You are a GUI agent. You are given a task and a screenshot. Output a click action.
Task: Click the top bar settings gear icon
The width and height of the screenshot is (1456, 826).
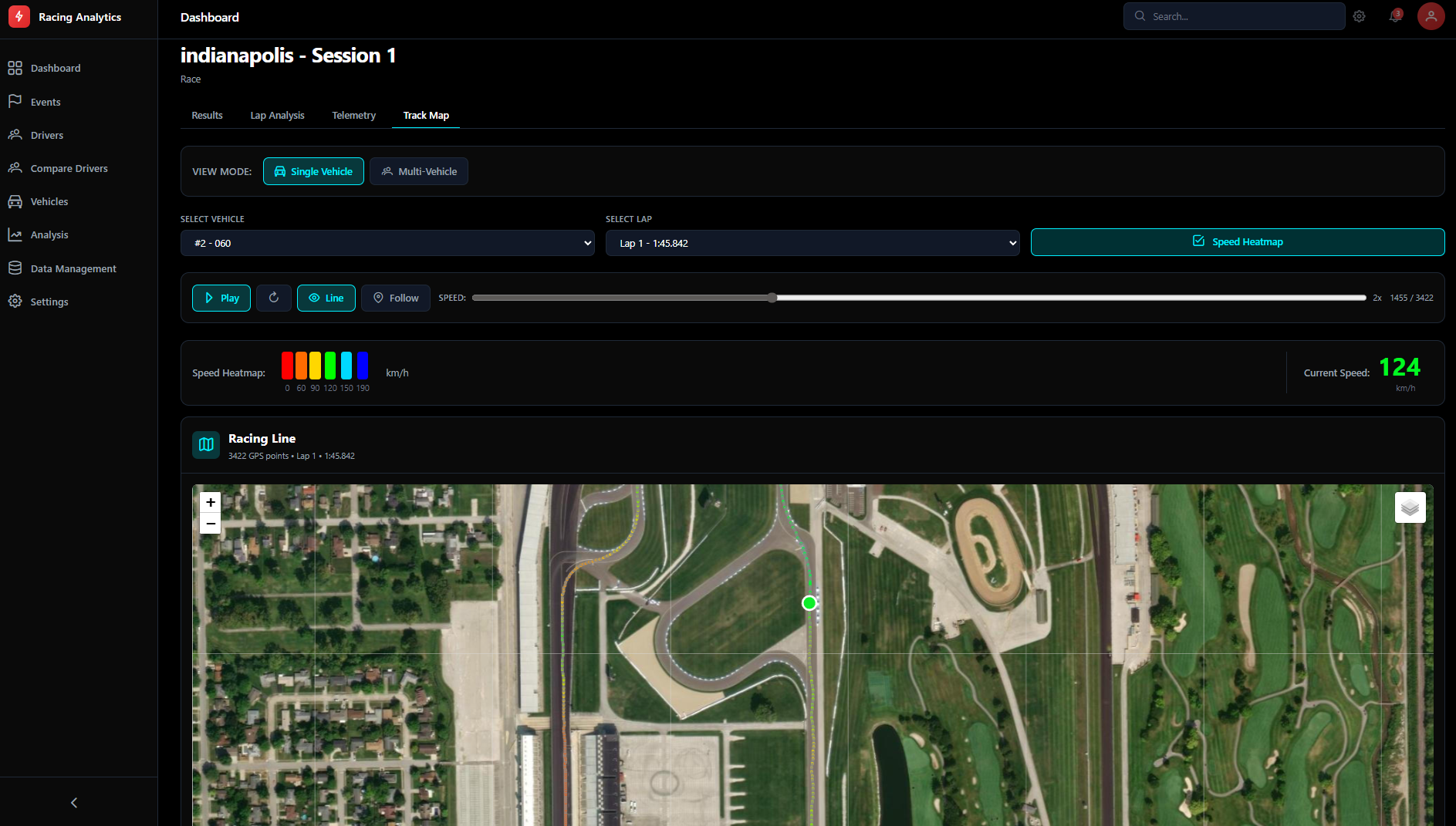coord(1360,16)
